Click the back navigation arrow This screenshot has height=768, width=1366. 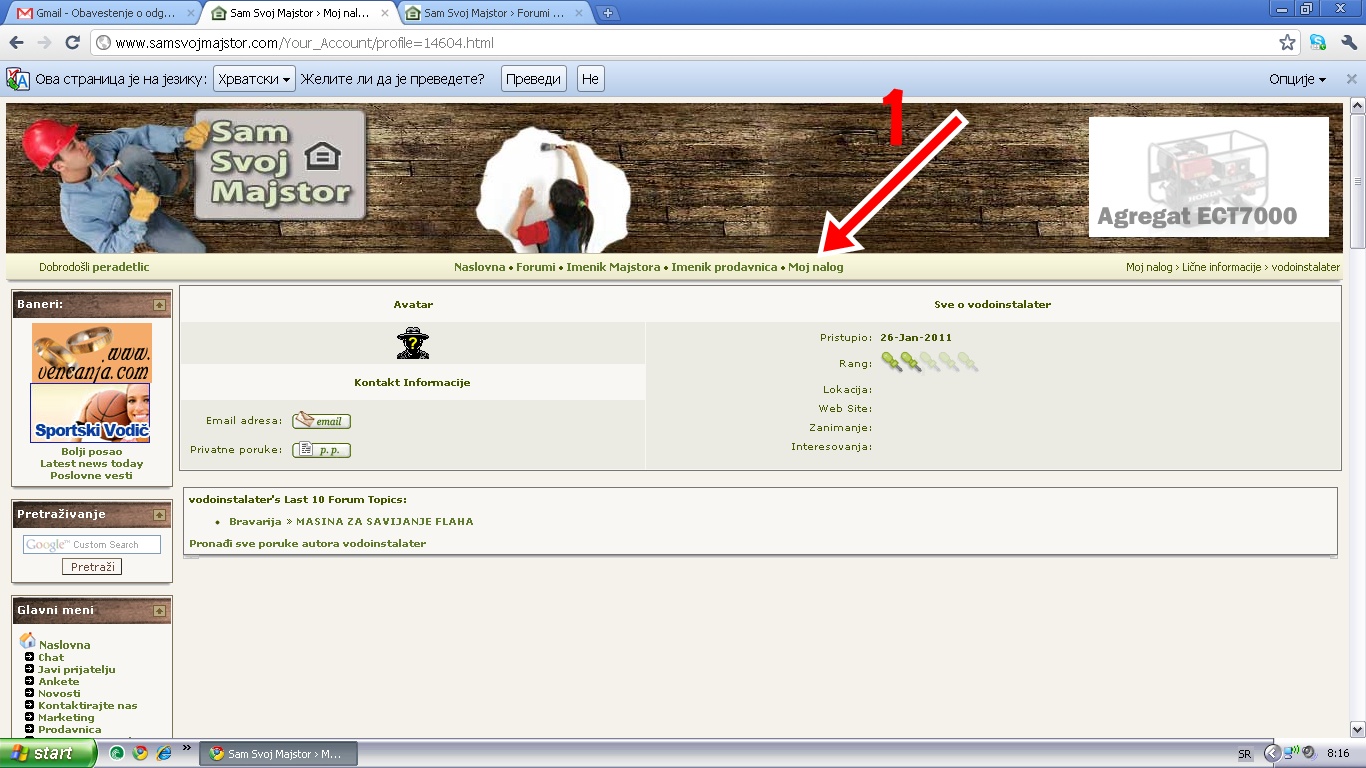[16, 43]
